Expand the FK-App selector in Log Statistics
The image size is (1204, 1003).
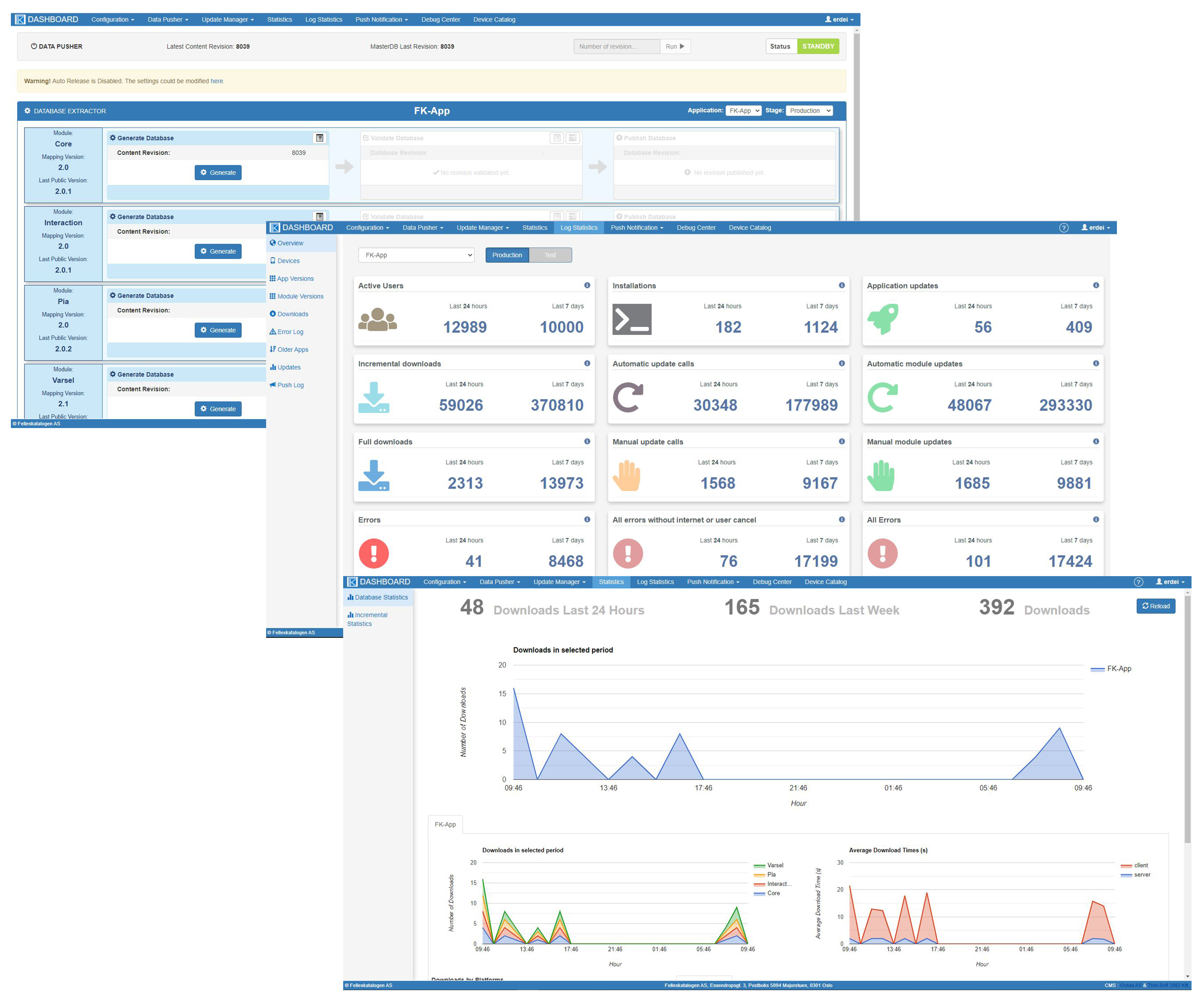point(416,255)
